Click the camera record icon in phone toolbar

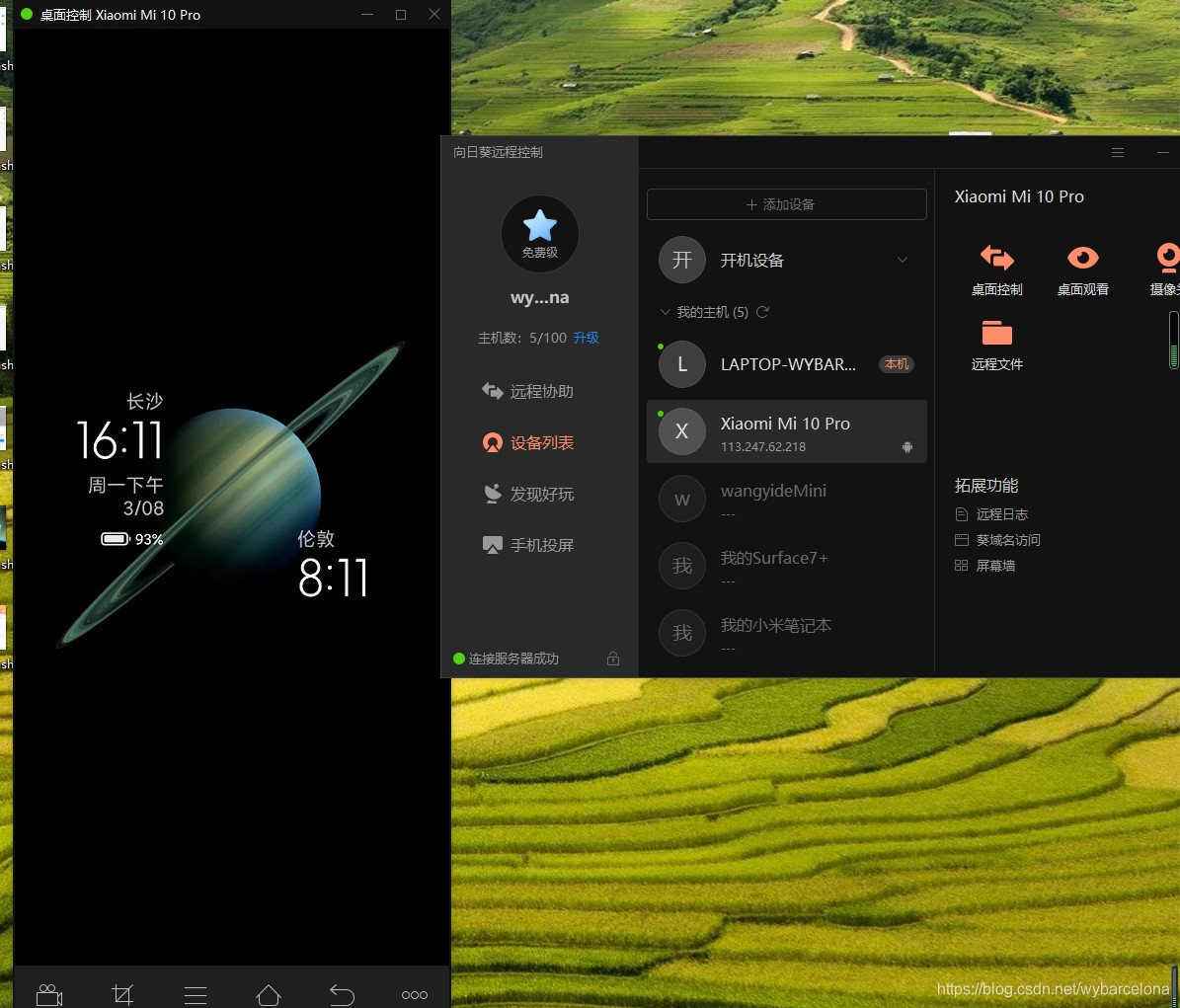[49, 994]
